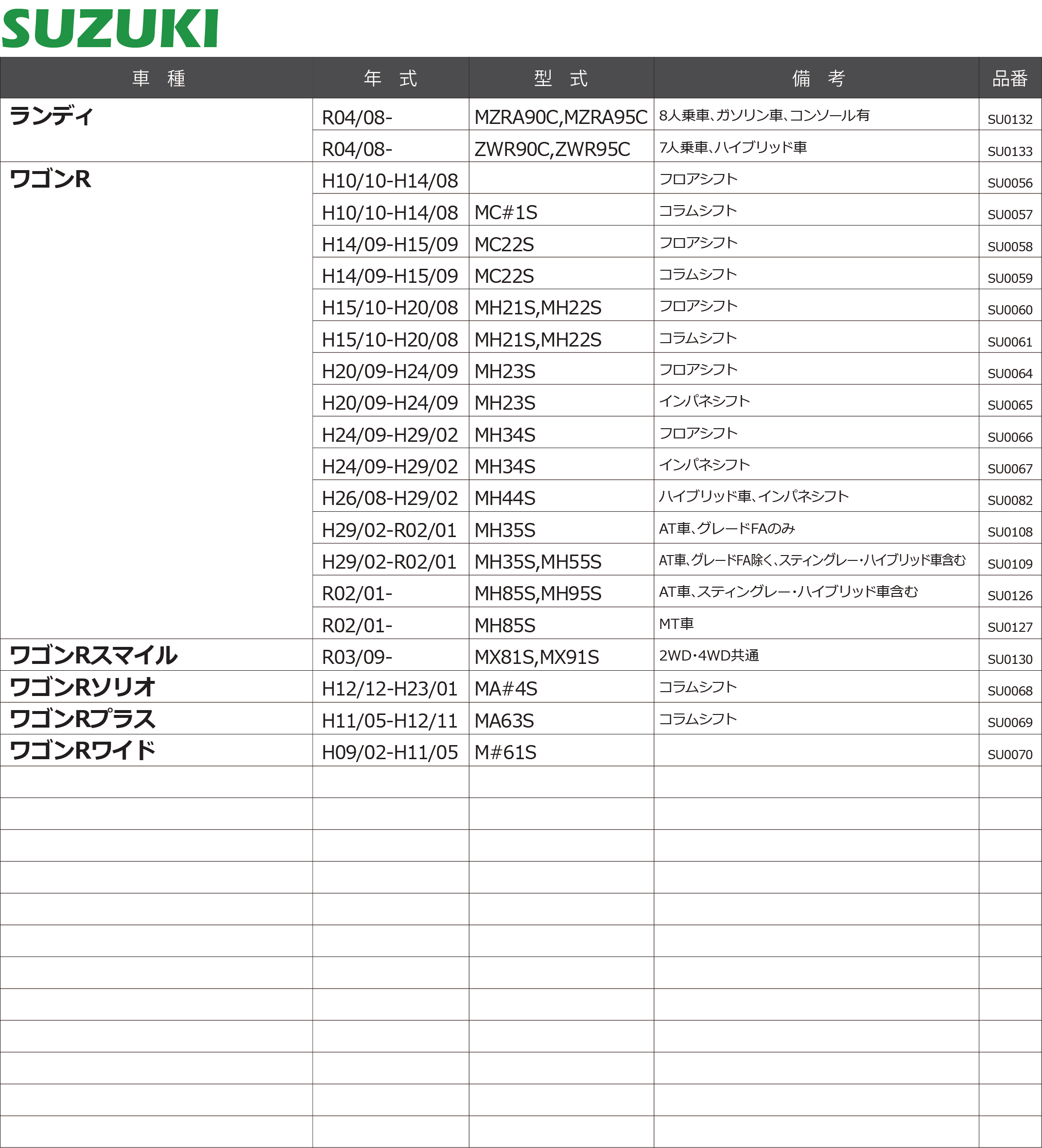Click the ワゴンRスマイル row label
Image resolution: width=1042 pixels, height=1148 pixels.
[94, 656]
